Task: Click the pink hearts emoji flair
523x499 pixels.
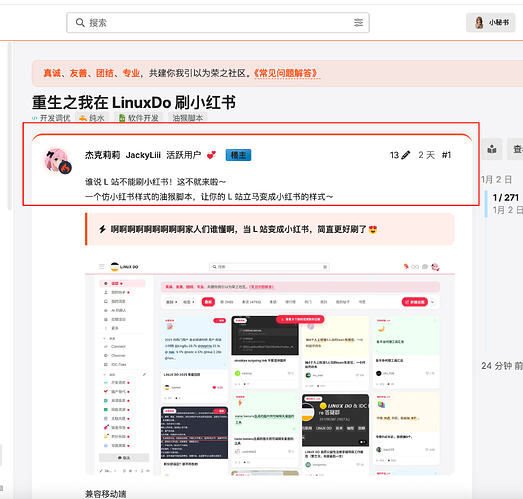Action: tap(211, 155)
